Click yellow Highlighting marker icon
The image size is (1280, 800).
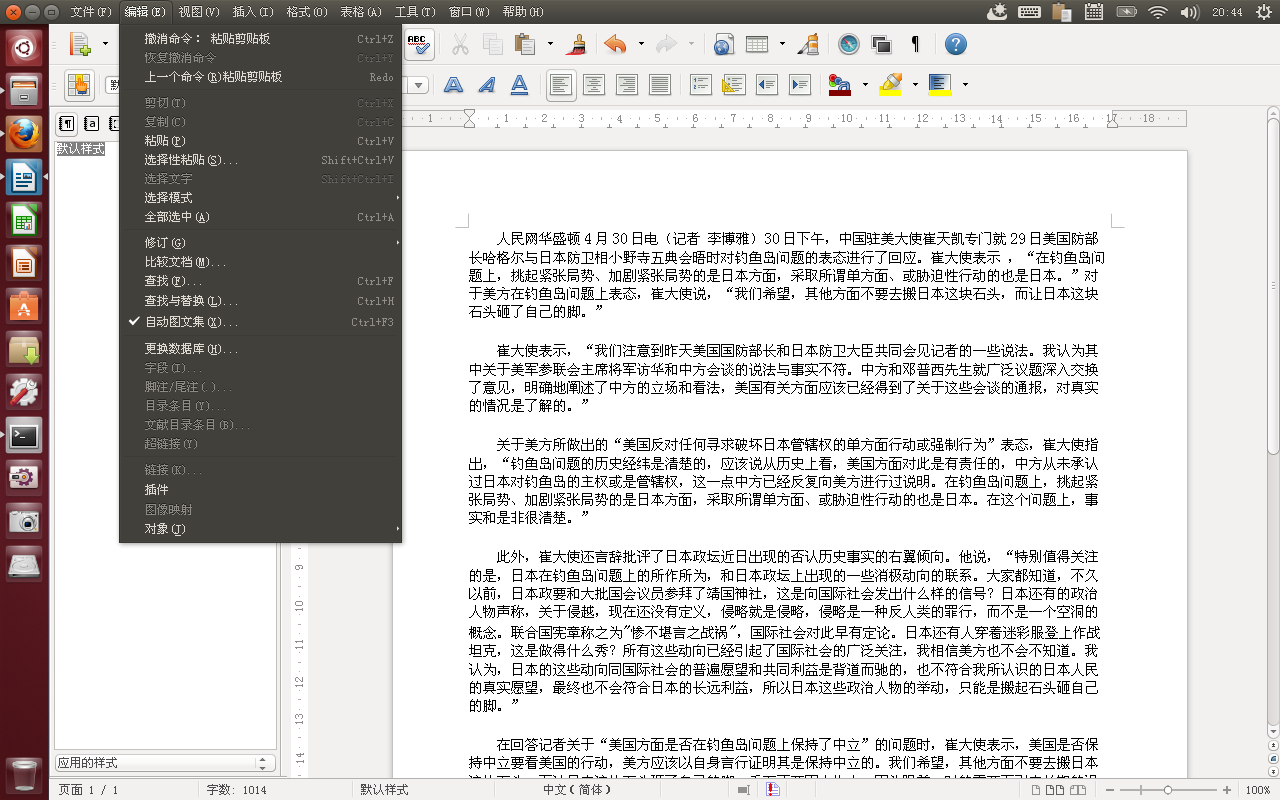[890, 85]
